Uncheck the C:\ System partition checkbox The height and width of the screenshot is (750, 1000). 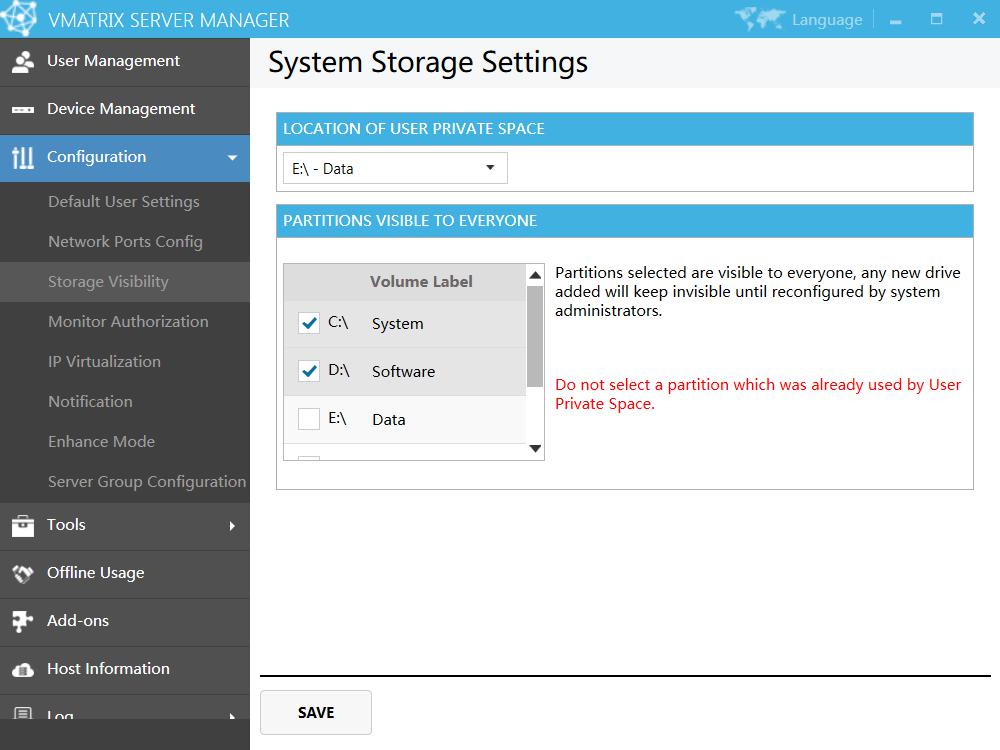[x=309, y=323]
